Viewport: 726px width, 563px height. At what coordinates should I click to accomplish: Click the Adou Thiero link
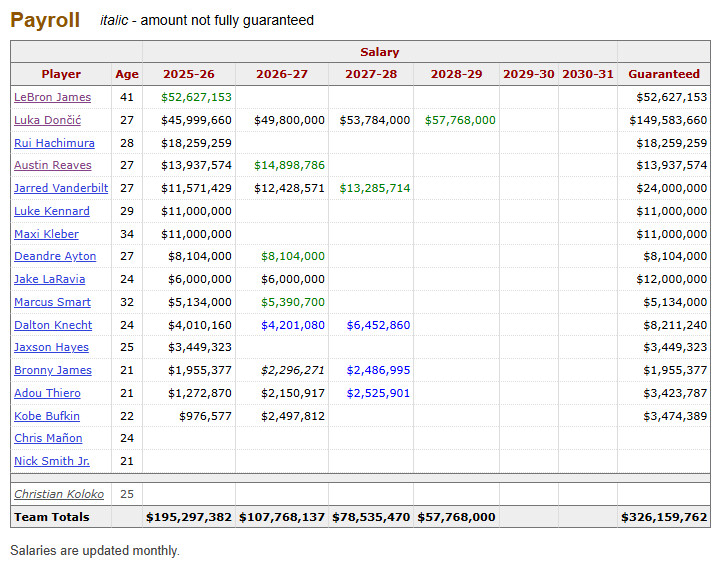[48, 393]
